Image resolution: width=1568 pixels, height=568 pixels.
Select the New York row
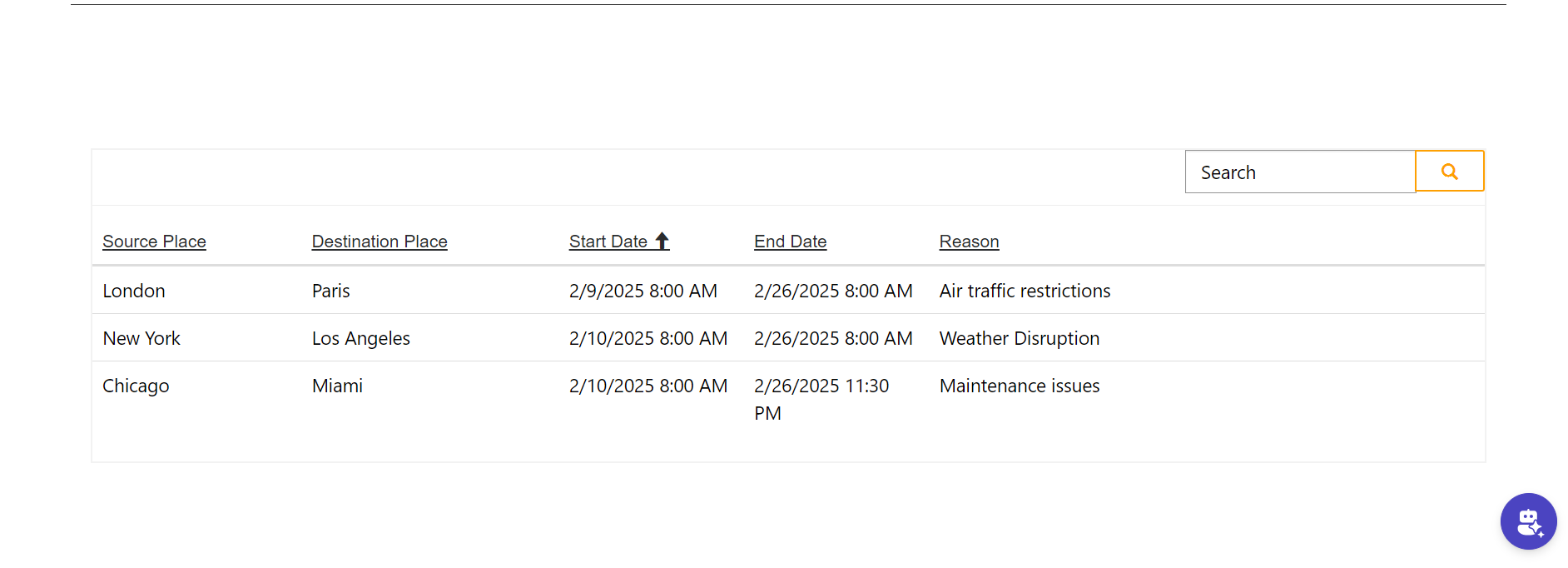141,338
